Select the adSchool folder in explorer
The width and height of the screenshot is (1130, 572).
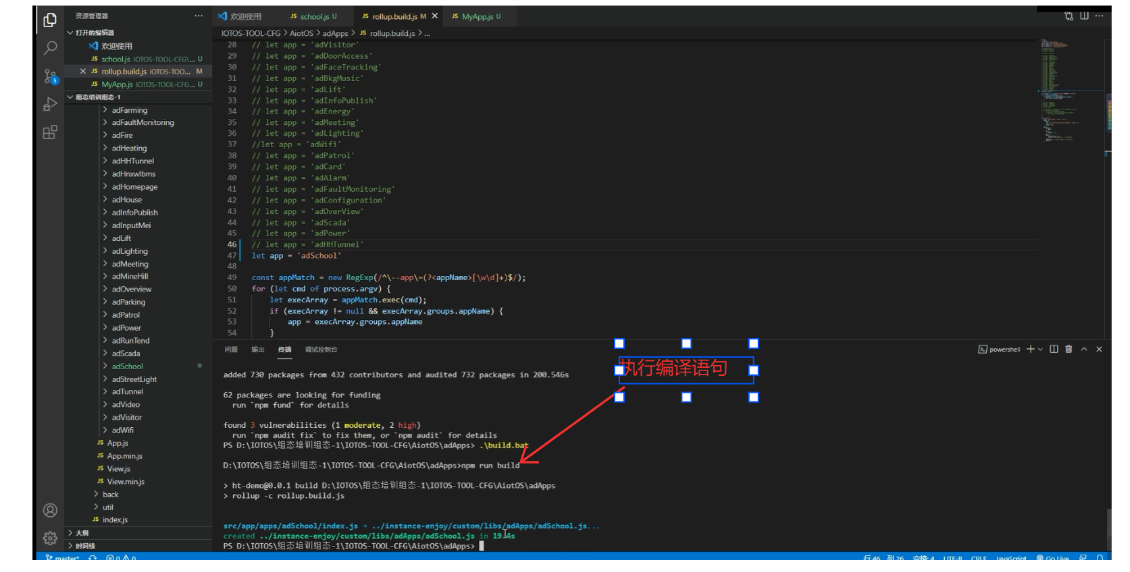tap(127, 366)
